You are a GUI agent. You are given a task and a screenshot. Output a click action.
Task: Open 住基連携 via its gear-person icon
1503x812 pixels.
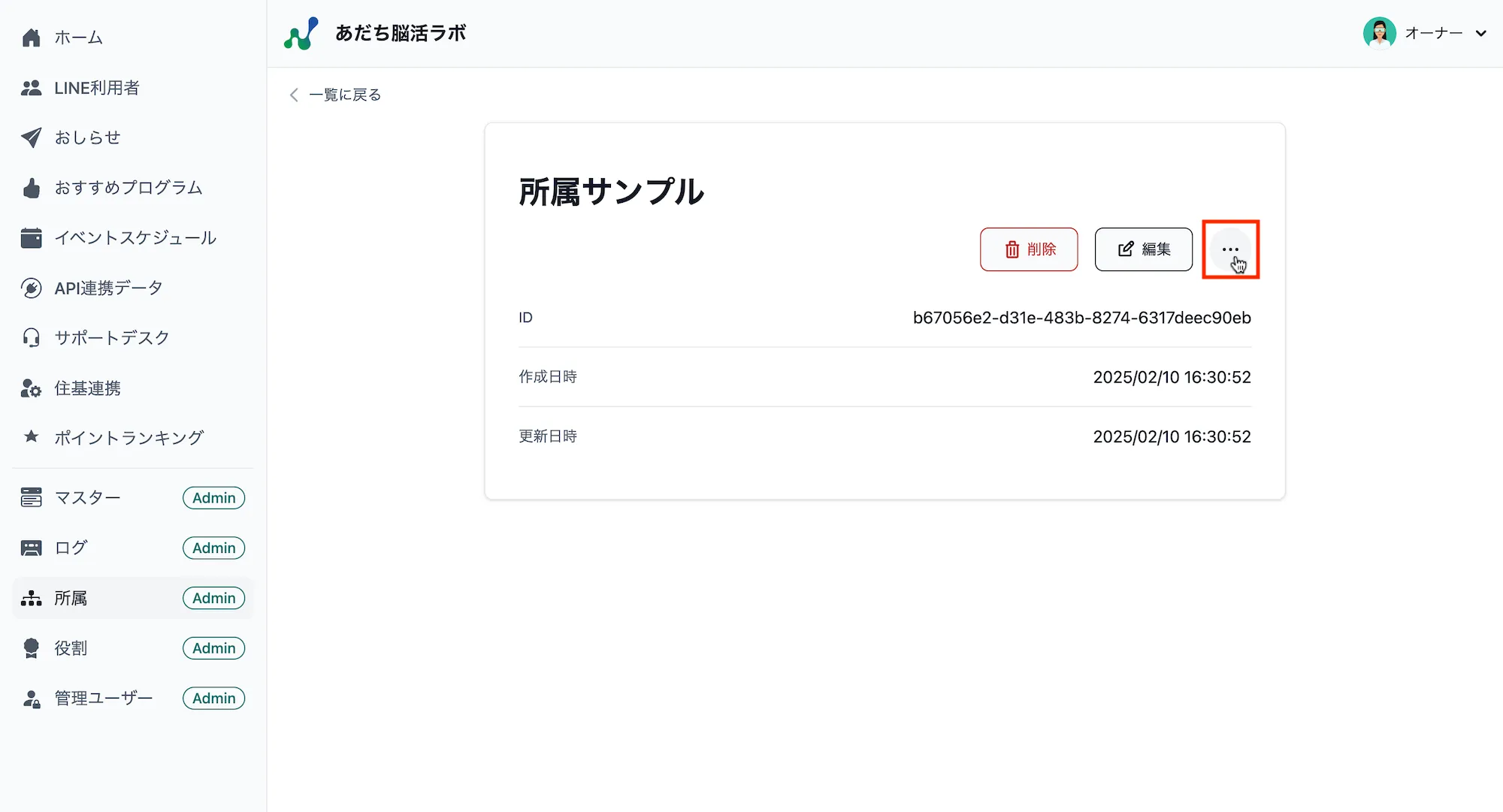(31, 388)
